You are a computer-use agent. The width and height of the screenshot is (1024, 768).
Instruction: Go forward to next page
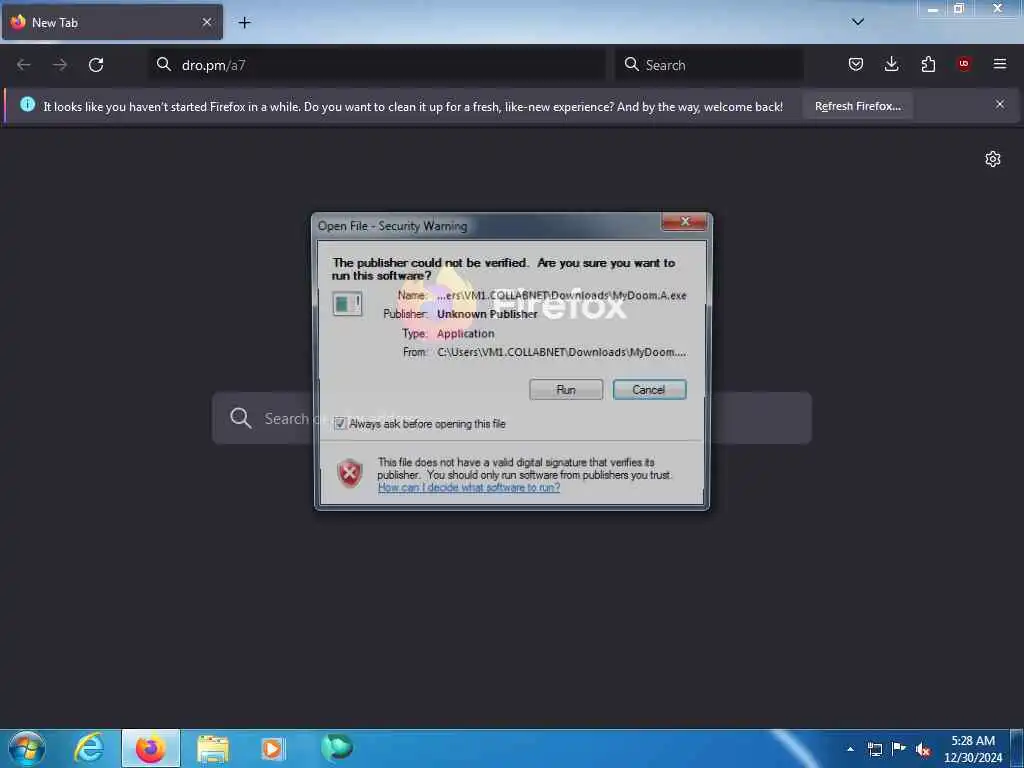point(60,65)
